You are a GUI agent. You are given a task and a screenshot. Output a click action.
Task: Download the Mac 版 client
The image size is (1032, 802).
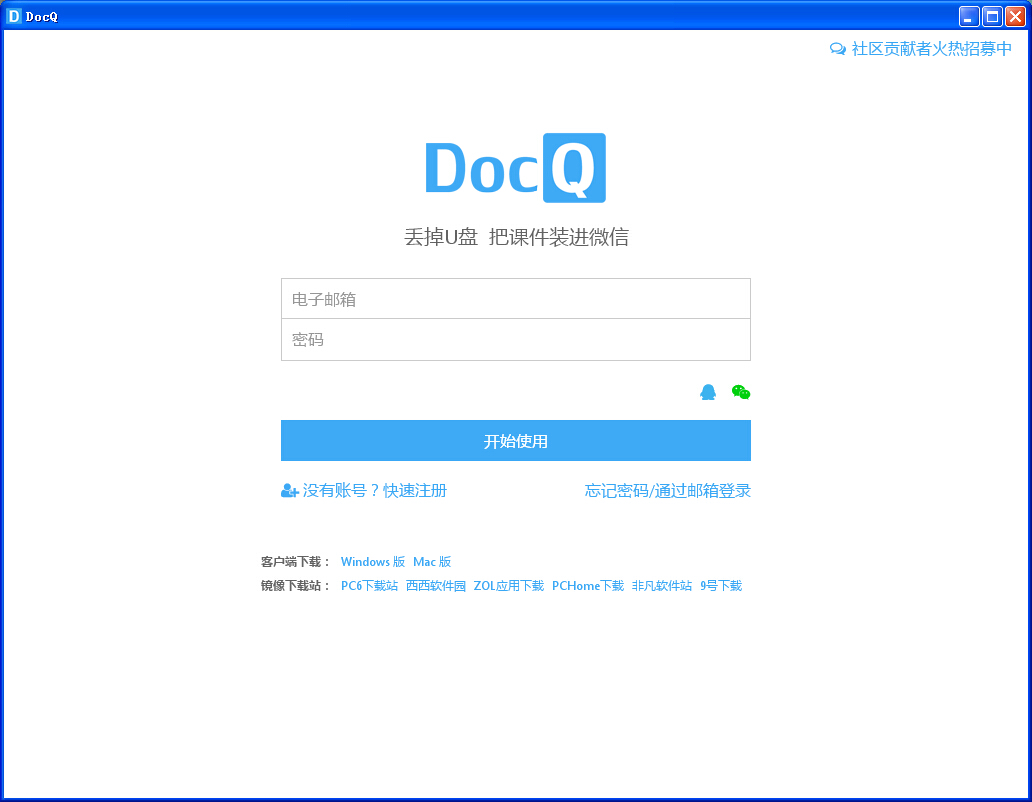click(432, 562)
